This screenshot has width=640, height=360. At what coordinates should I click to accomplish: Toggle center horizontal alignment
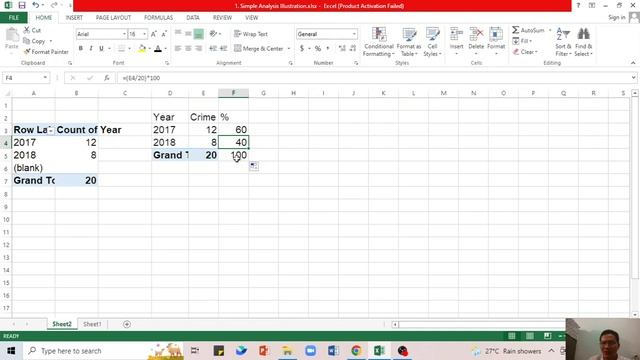click(x=188, y=49)
